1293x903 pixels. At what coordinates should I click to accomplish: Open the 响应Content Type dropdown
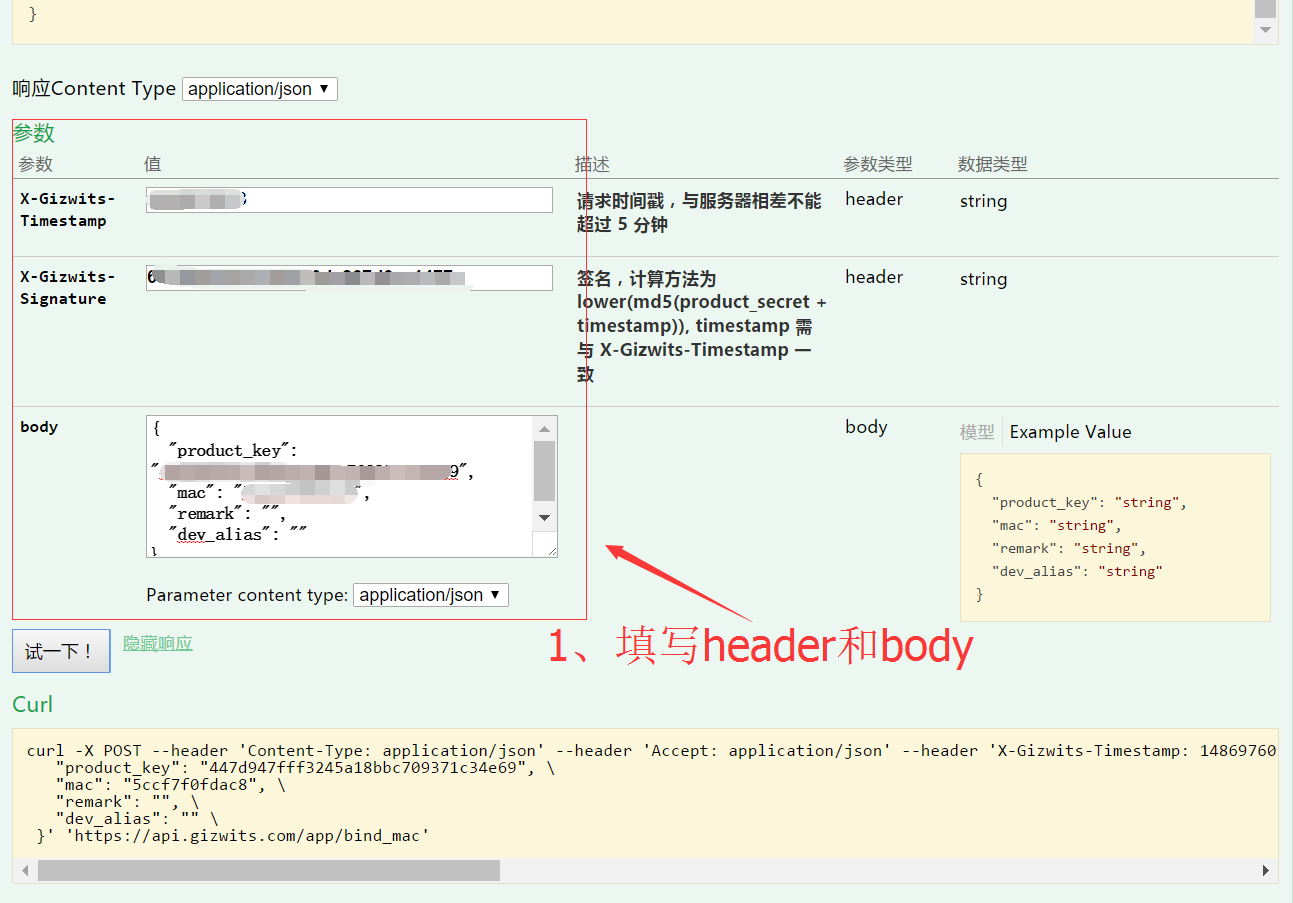click(259, 89)
